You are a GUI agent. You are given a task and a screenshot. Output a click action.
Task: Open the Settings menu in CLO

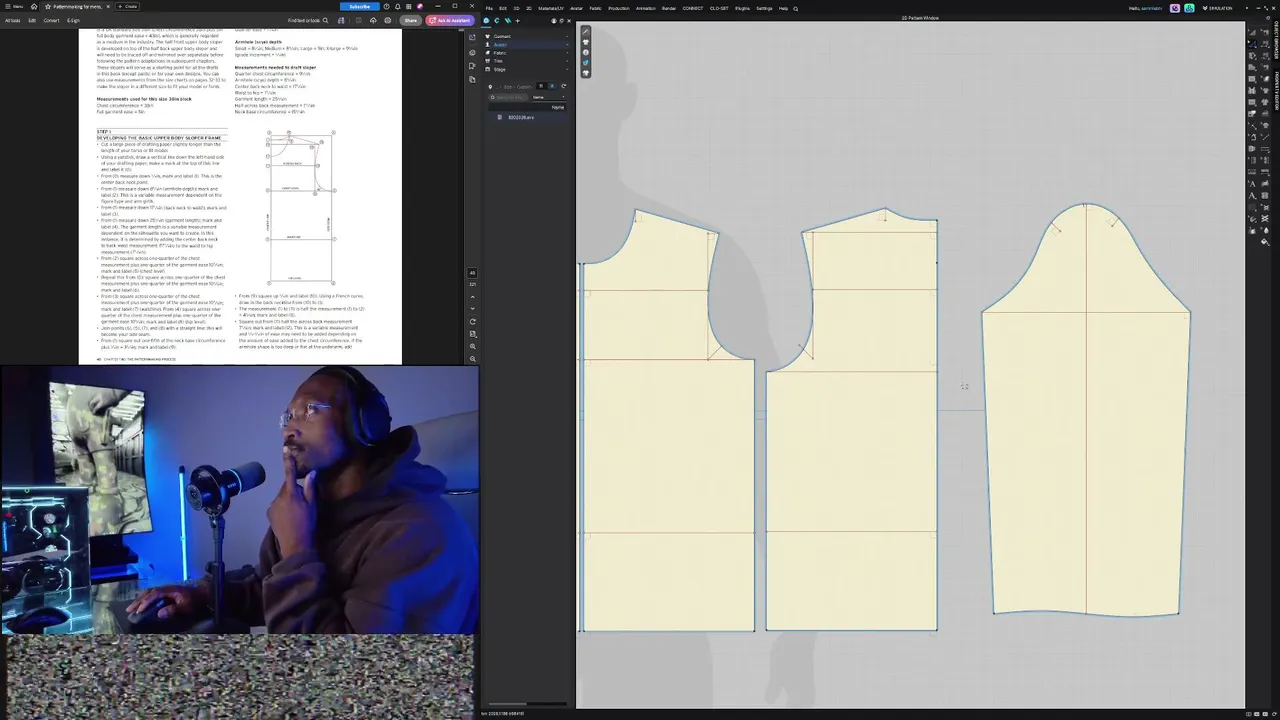click(x=764, y=8)
